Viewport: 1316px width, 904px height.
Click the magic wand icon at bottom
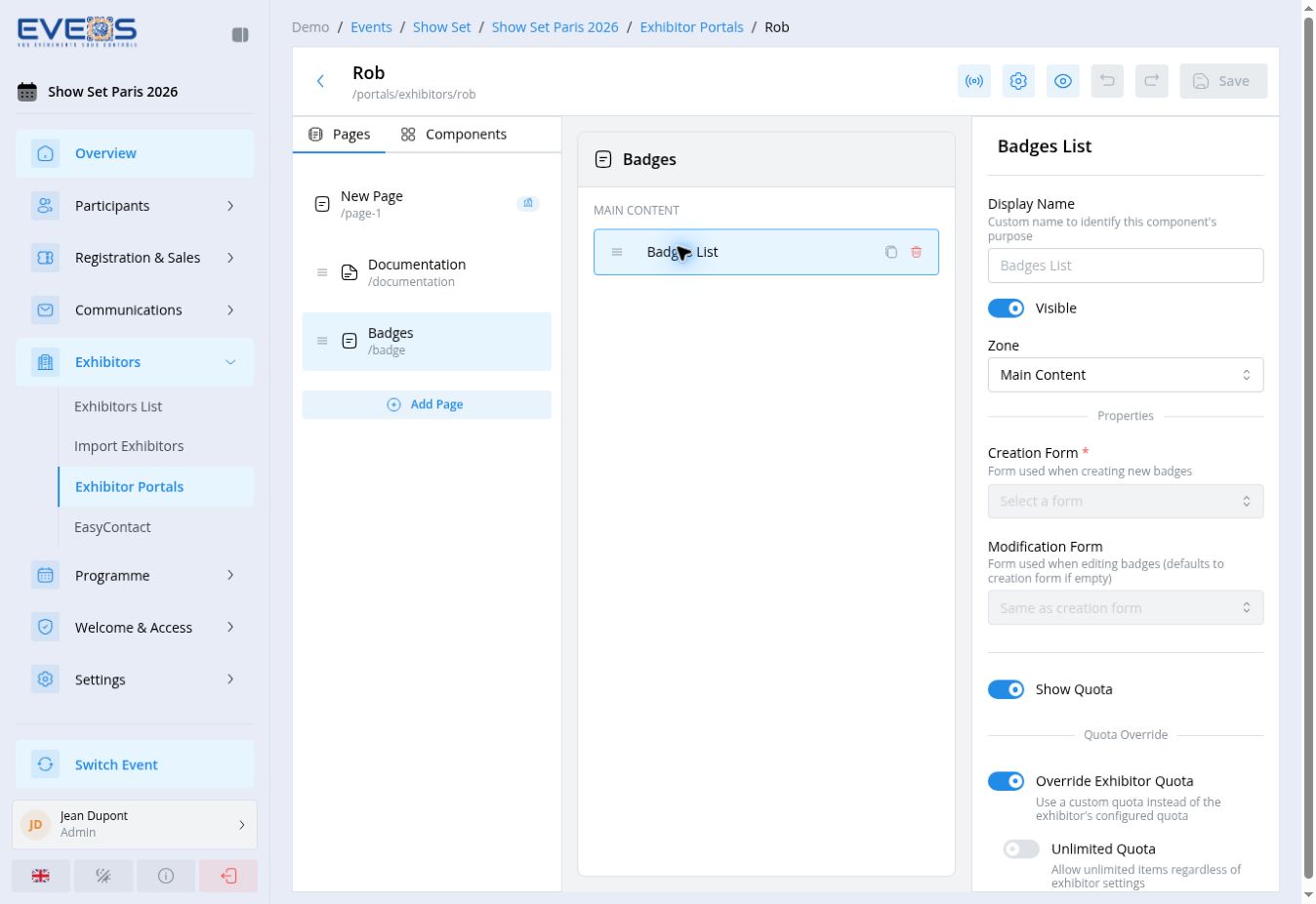coord(103,876)
